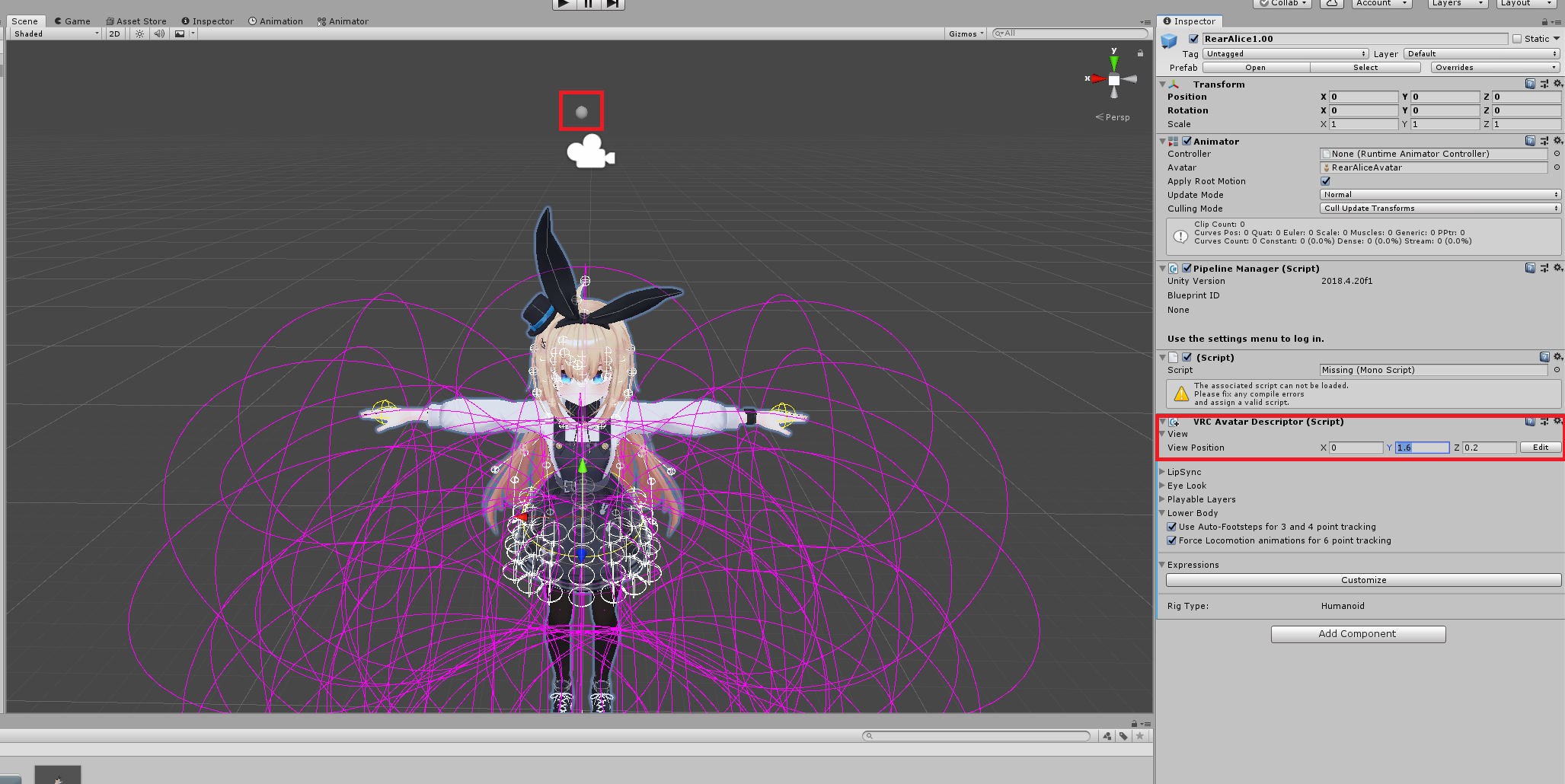Open Animator preset sliders icon
The image size is (1565, 784).
pyautogui.click(x=1544, y=141)
